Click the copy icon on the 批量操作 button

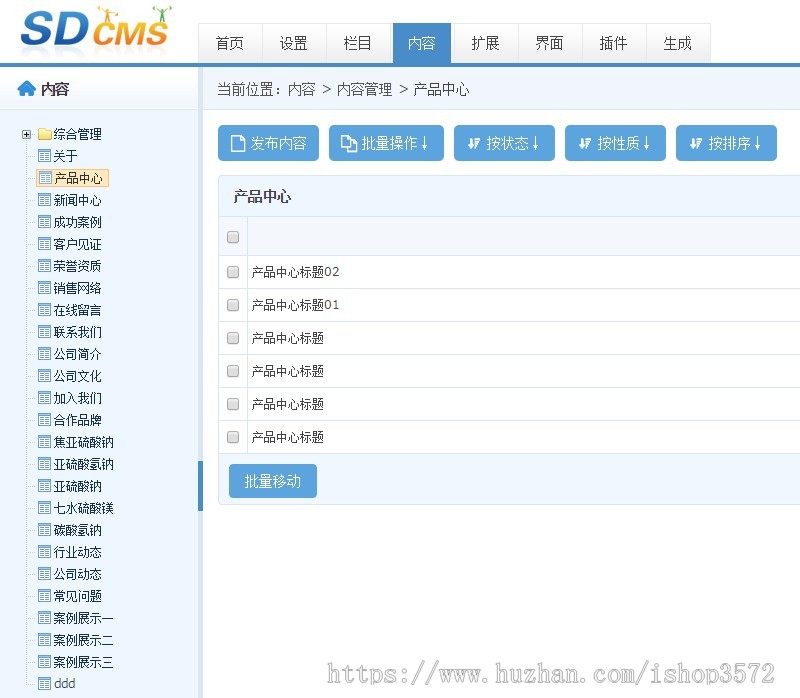click(x=349, y=143)
